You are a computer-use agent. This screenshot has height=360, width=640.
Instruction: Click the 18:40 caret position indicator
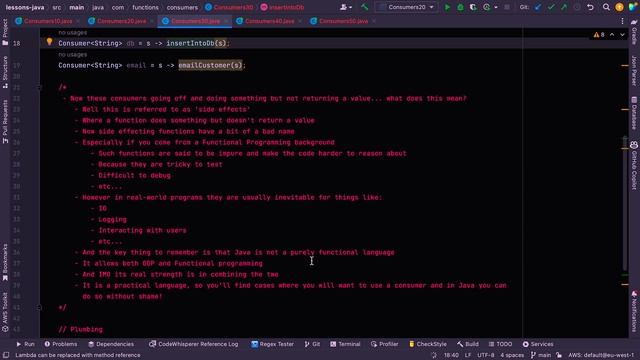[x=451, y=355]
